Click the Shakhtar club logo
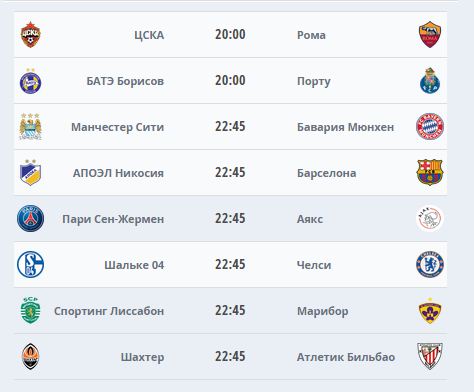Viewport: 474px width, 392px height. (30, 357)
